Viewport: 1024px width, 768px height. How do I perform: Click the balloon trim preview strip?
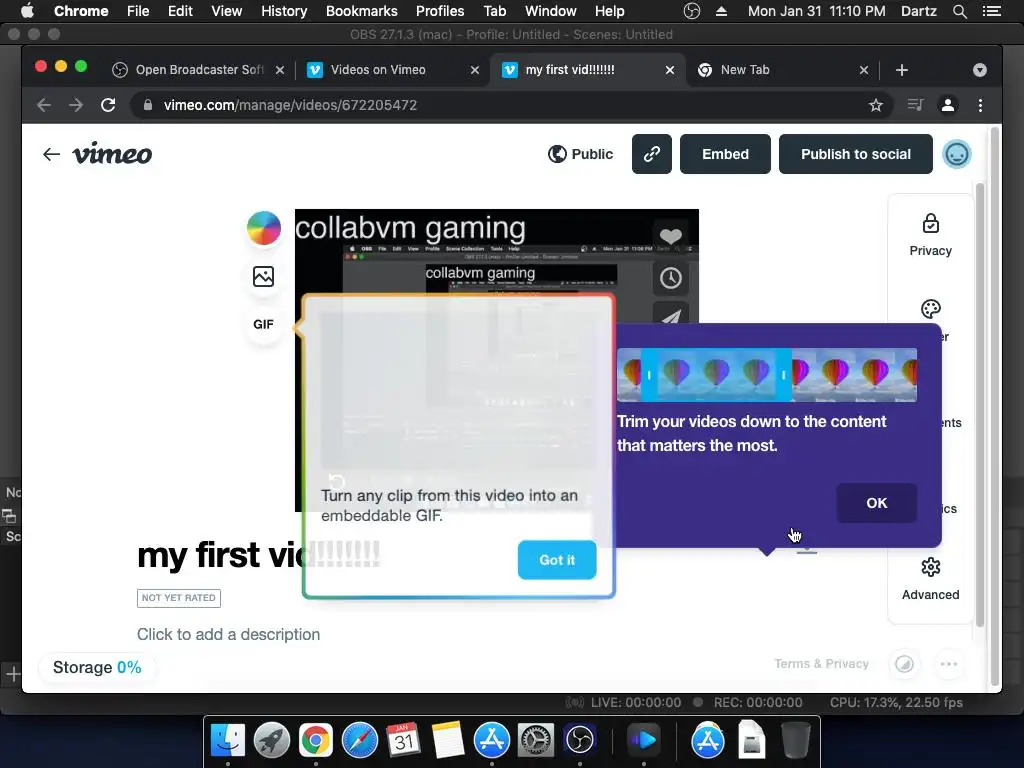767,375
